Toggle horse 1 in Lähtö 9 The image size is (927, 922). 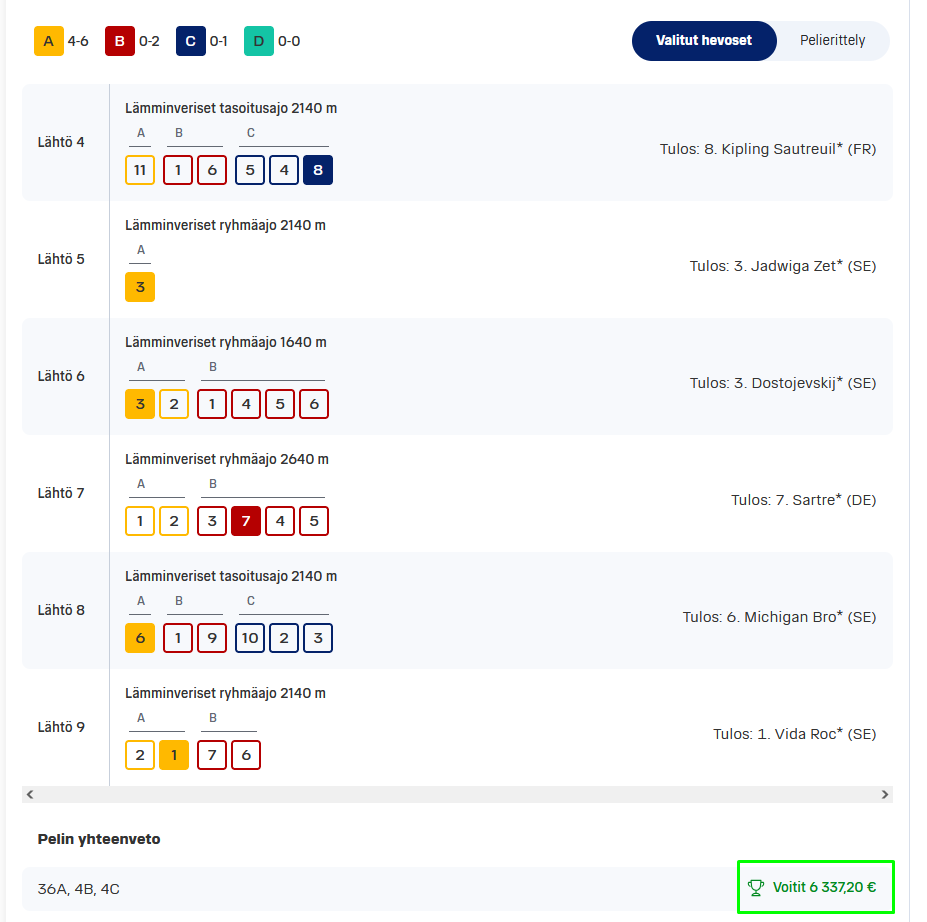tap(174, 755)
